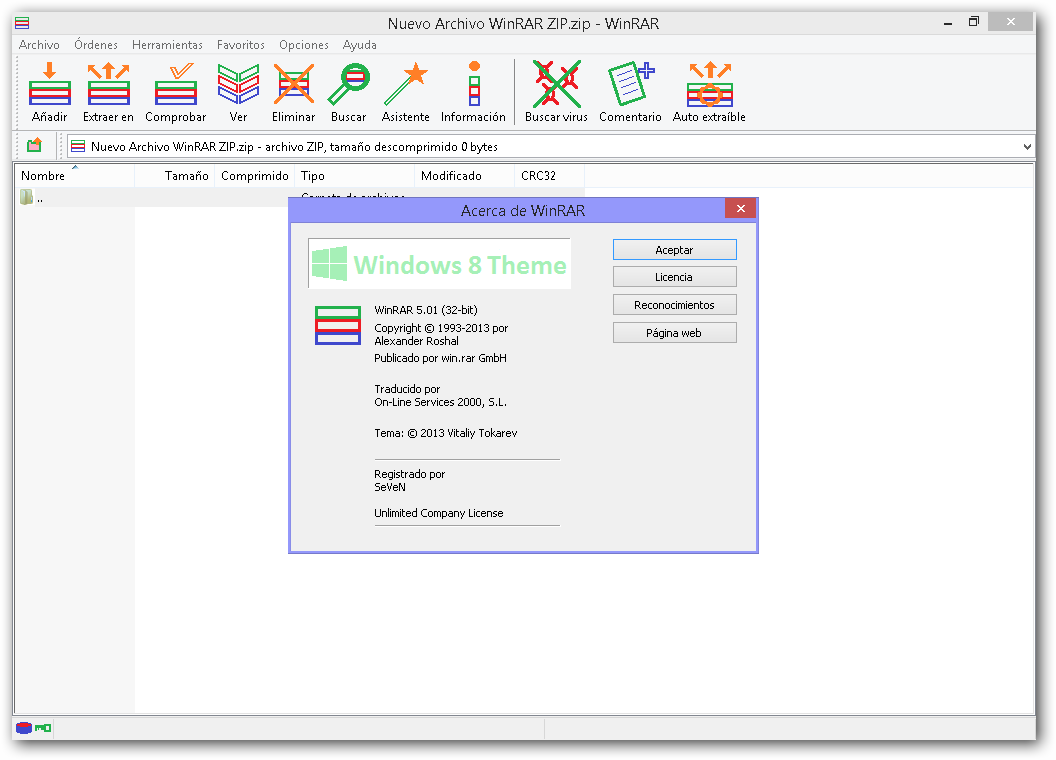Sort by the Tamaño column header
This screenshot has width=1056, height=760.
[x=174, y=175]
